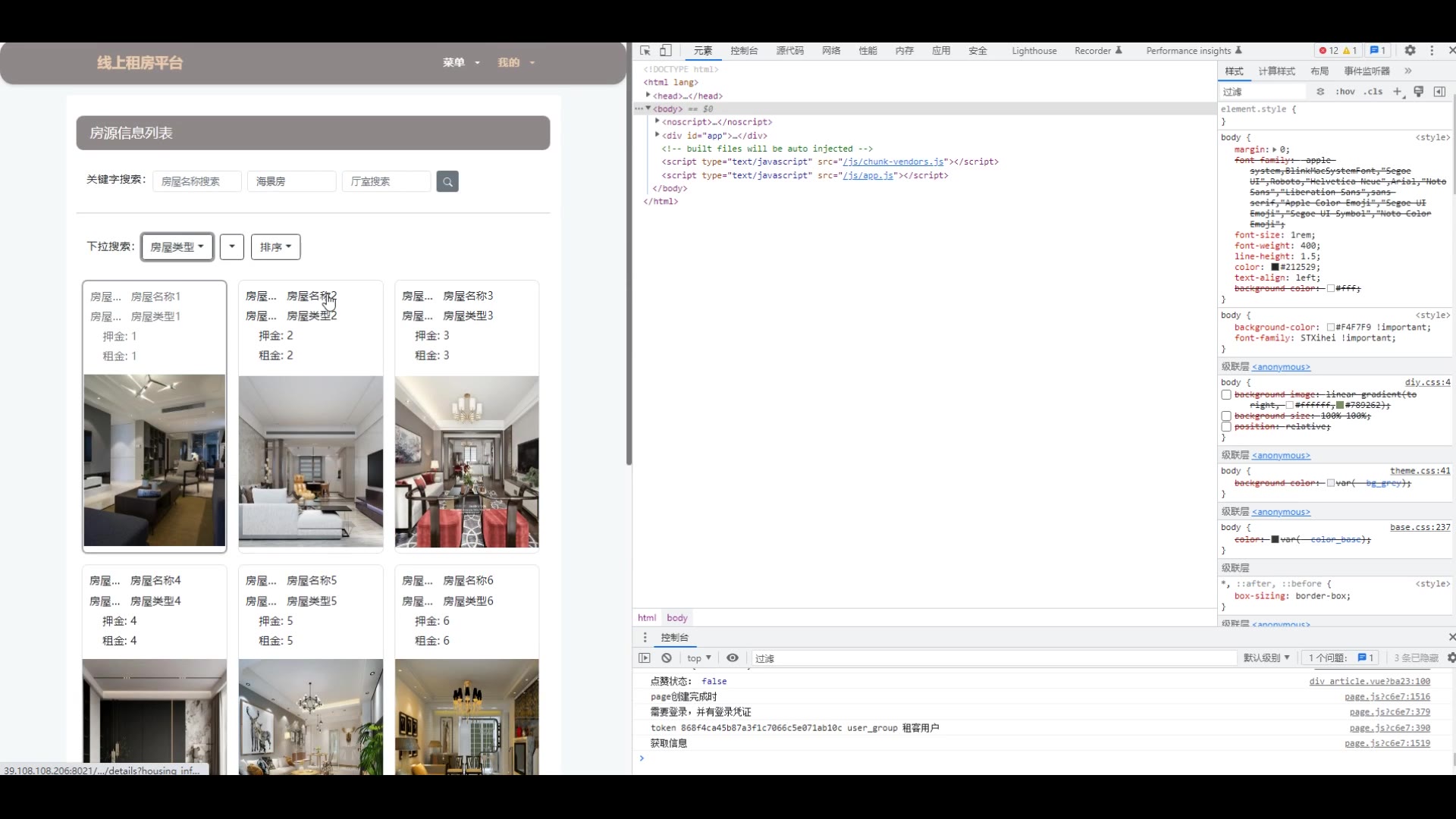Click the search magnifier button
This screenshot has width=1456, height=819.
coord(447,181)
